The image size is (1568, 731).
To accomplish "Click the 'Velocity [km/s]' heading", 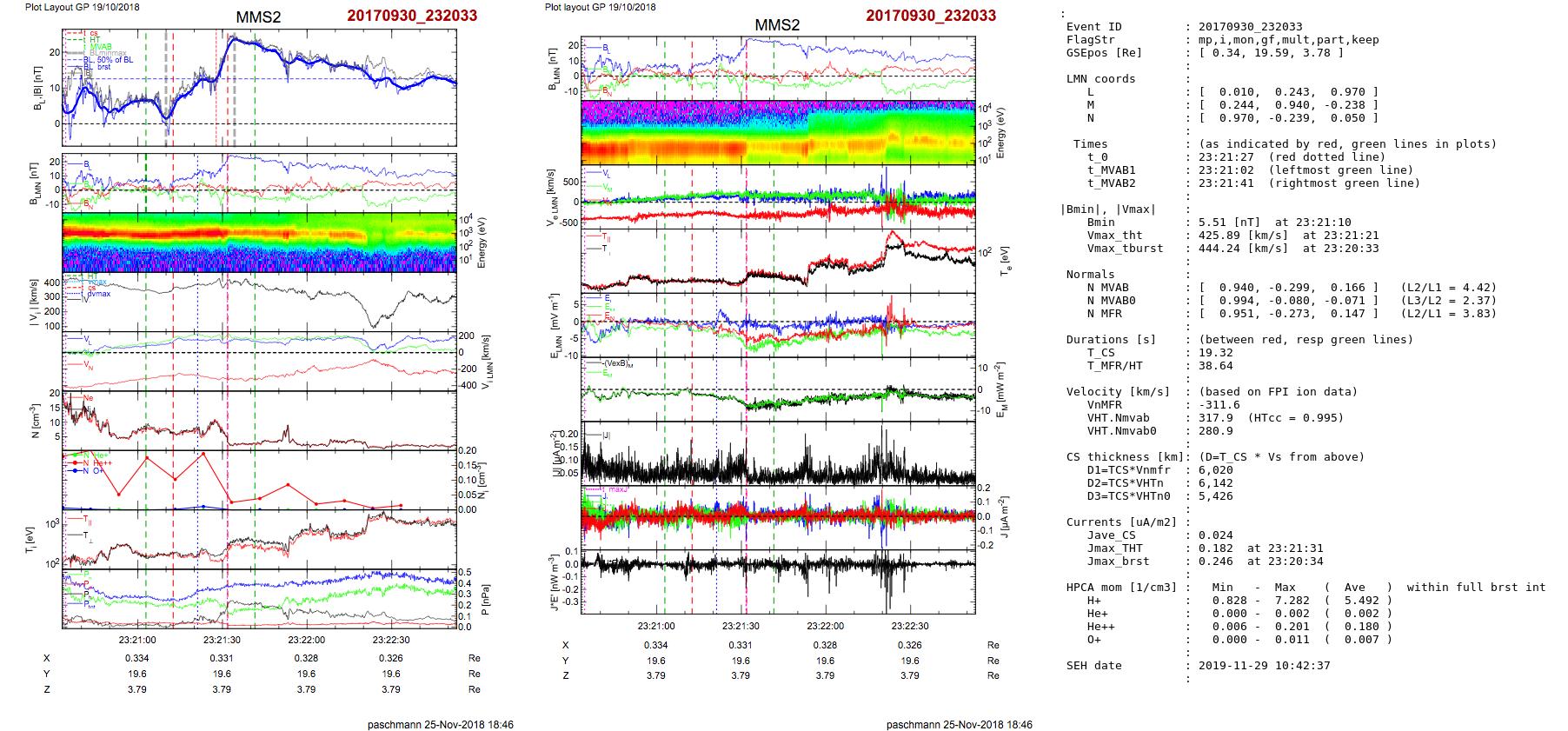I will tap(1118, 392).
